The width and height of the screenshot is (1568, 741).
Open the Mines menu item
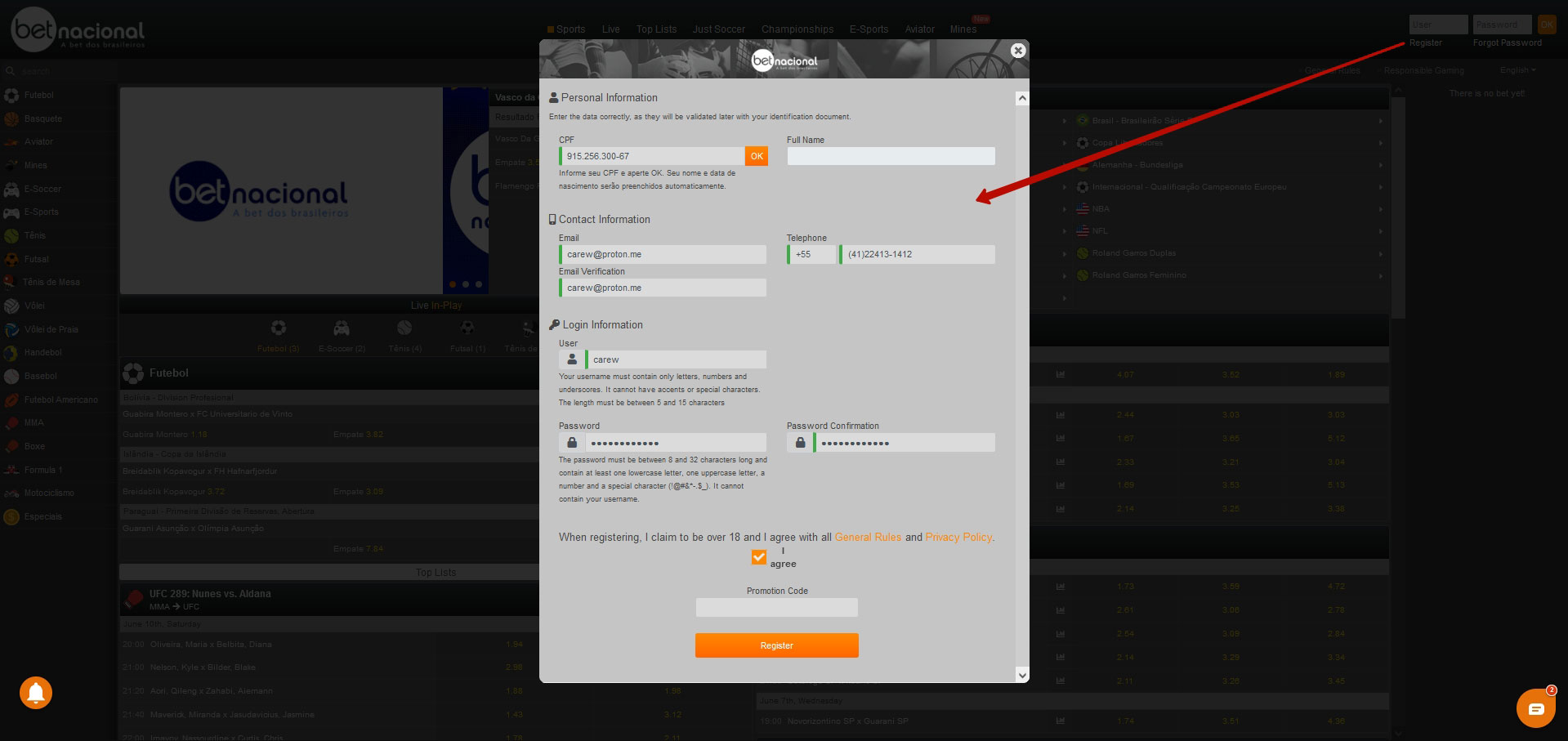[x=963, y=29]
